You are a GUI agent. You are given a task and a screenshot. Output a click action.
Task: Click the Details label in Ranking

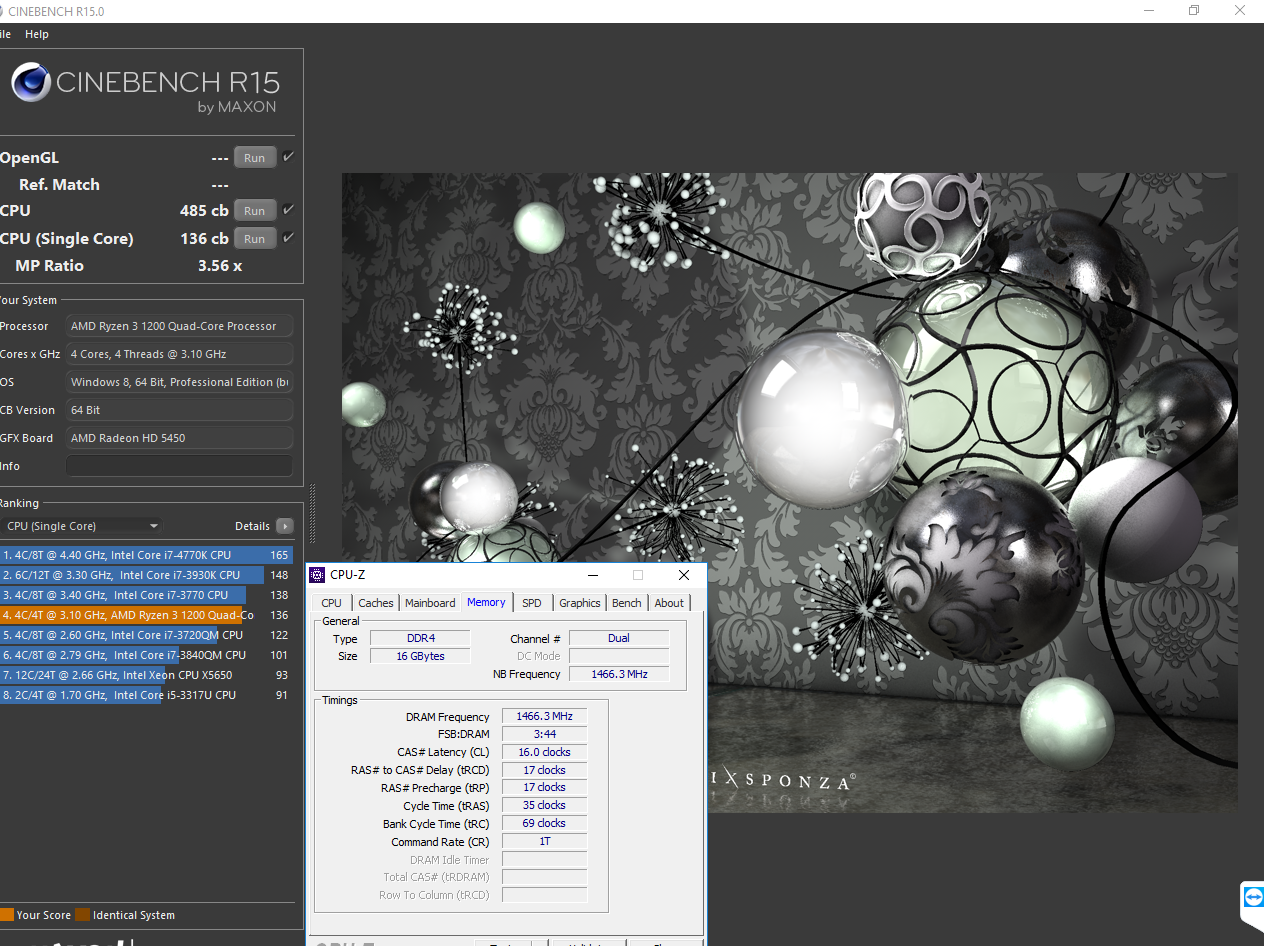[252, 526]
